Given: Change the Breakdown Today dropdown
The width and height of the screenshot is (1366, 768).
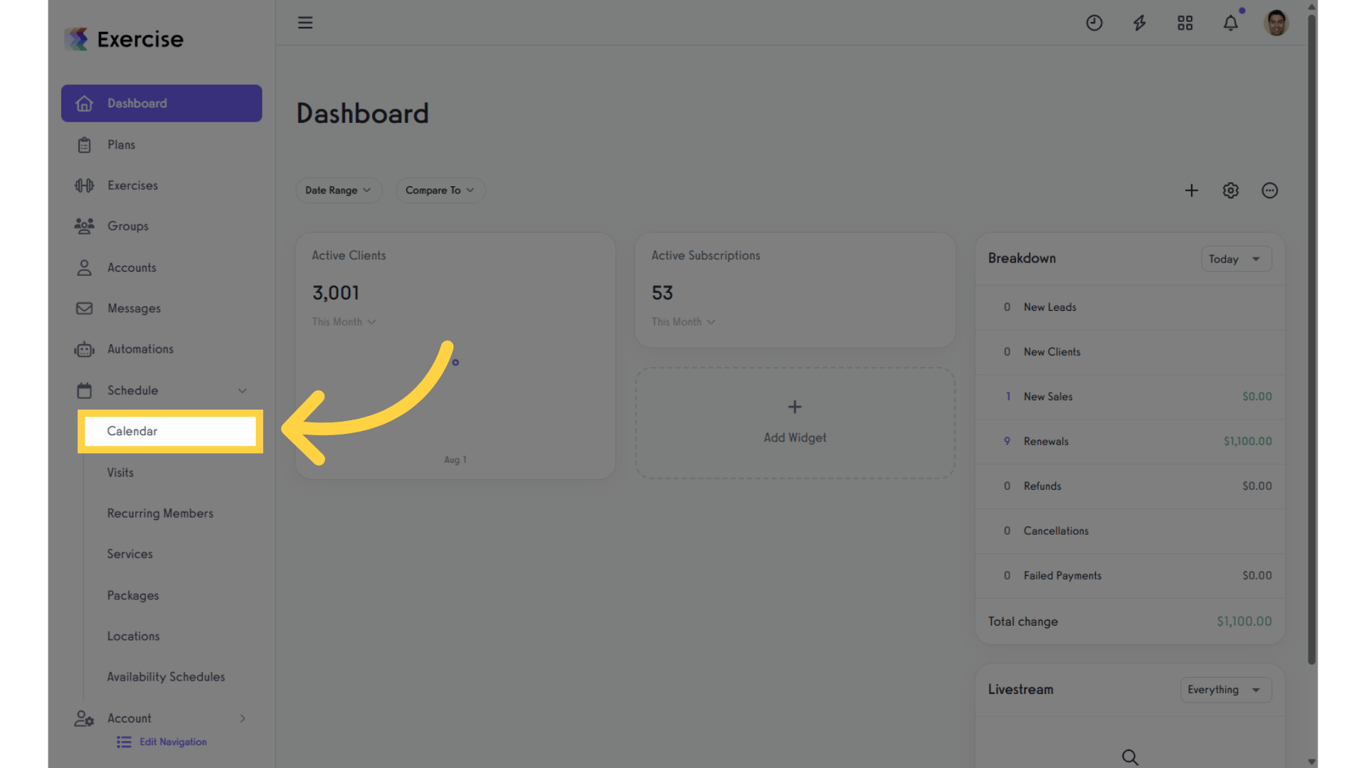Looking at the screenshot, I should (1235, 259).
